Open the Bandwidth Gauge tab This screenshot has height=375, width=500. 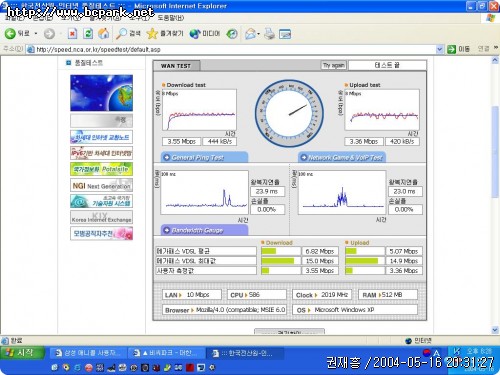205,230
